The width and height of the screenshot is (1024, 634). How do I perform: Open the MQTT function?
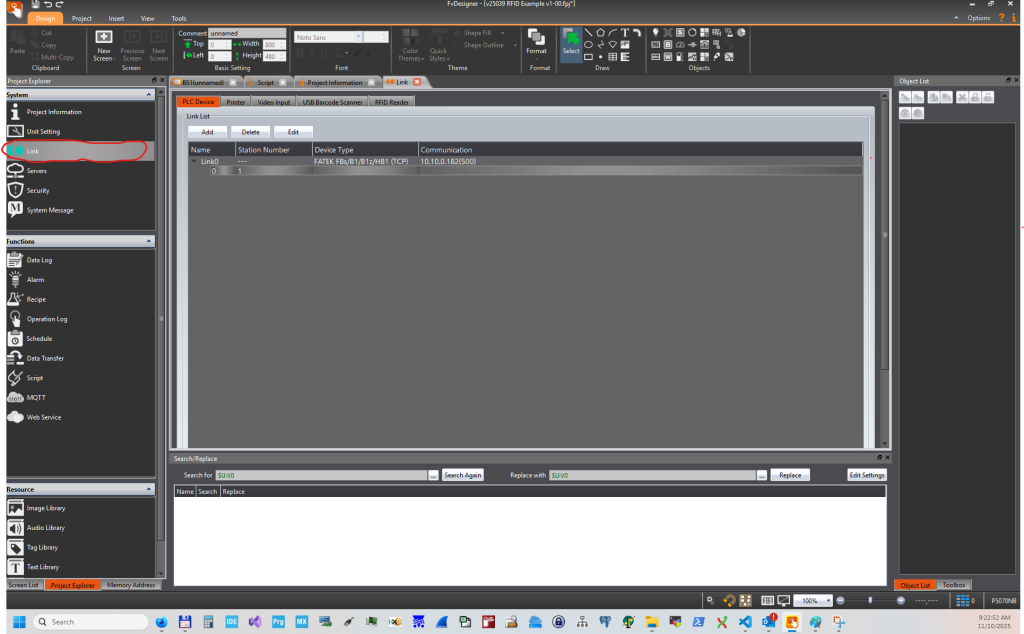point(36,397)
